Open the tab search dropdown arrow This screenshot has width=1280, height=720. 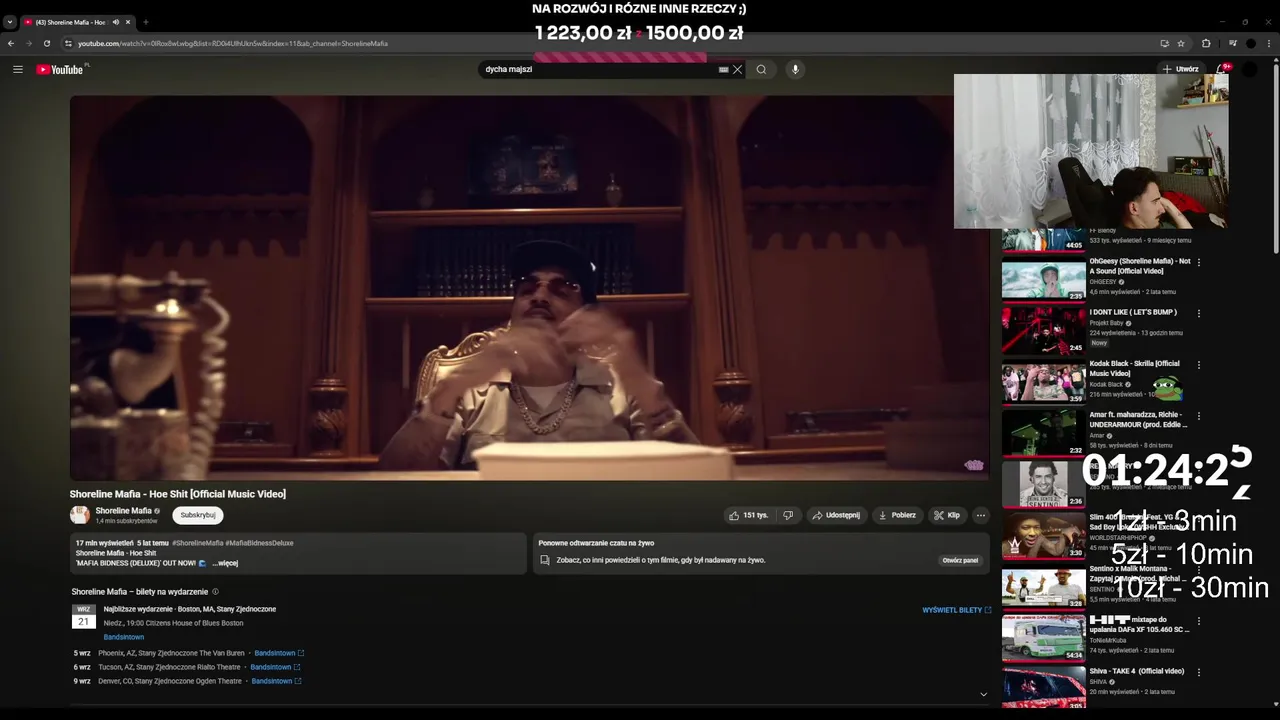tap(10, 22)
